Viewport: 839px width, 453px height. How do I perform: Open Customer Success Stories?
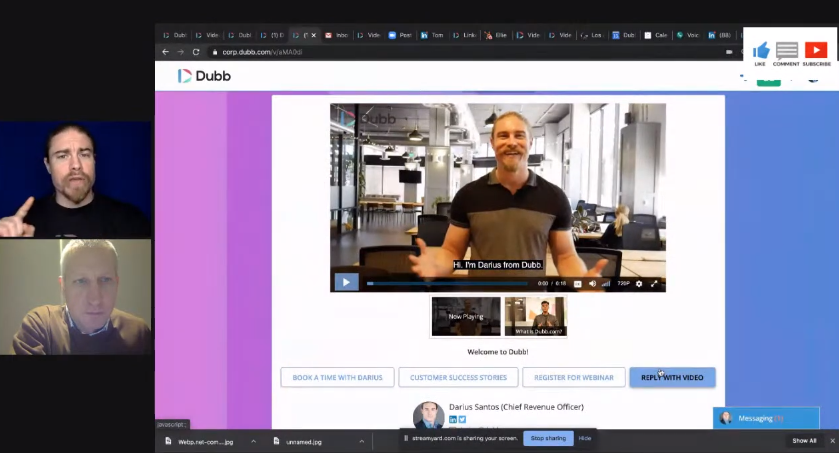tap(458, 378)
